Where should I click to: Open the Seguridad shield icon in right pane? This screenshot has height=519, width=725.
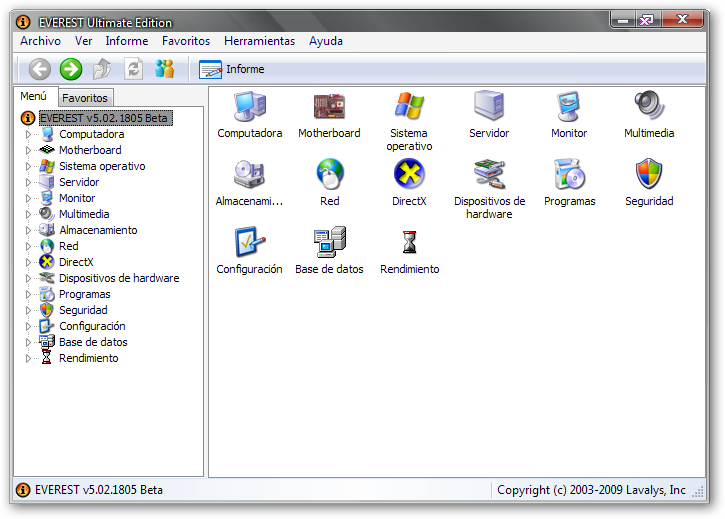[649, 173]
